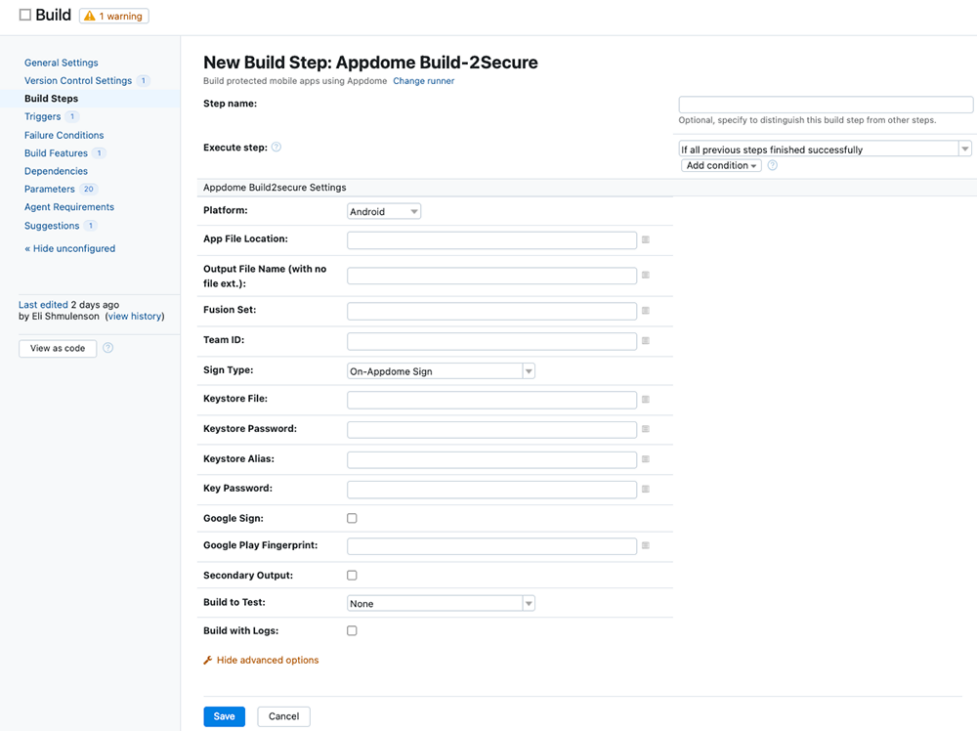Click parameter picker icon beside Team ID field

tap(645, 341)
